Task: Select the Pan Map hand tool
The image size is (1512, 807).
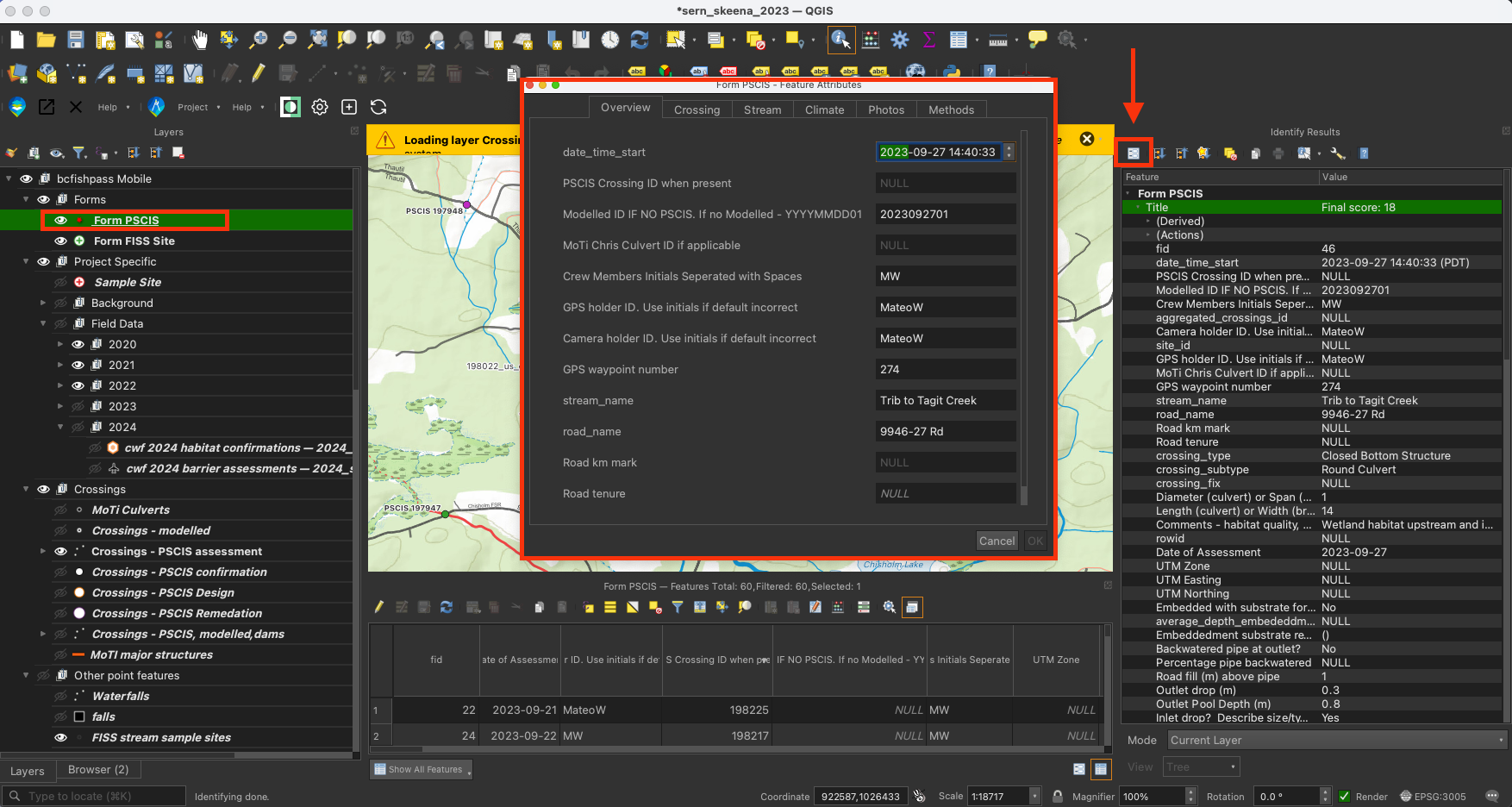Action: point(200,39)
